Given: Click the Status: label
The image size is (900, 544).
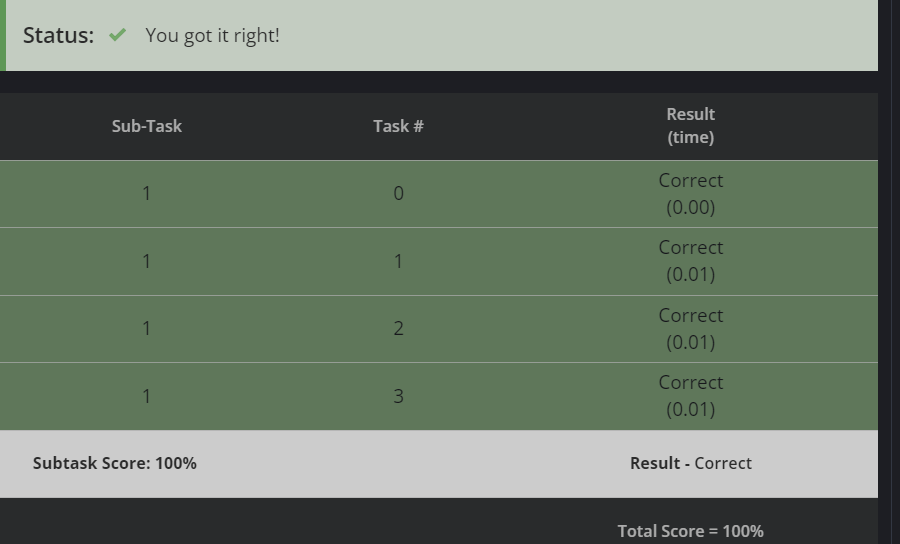Looking at the screenshot, I should (58, 36).
